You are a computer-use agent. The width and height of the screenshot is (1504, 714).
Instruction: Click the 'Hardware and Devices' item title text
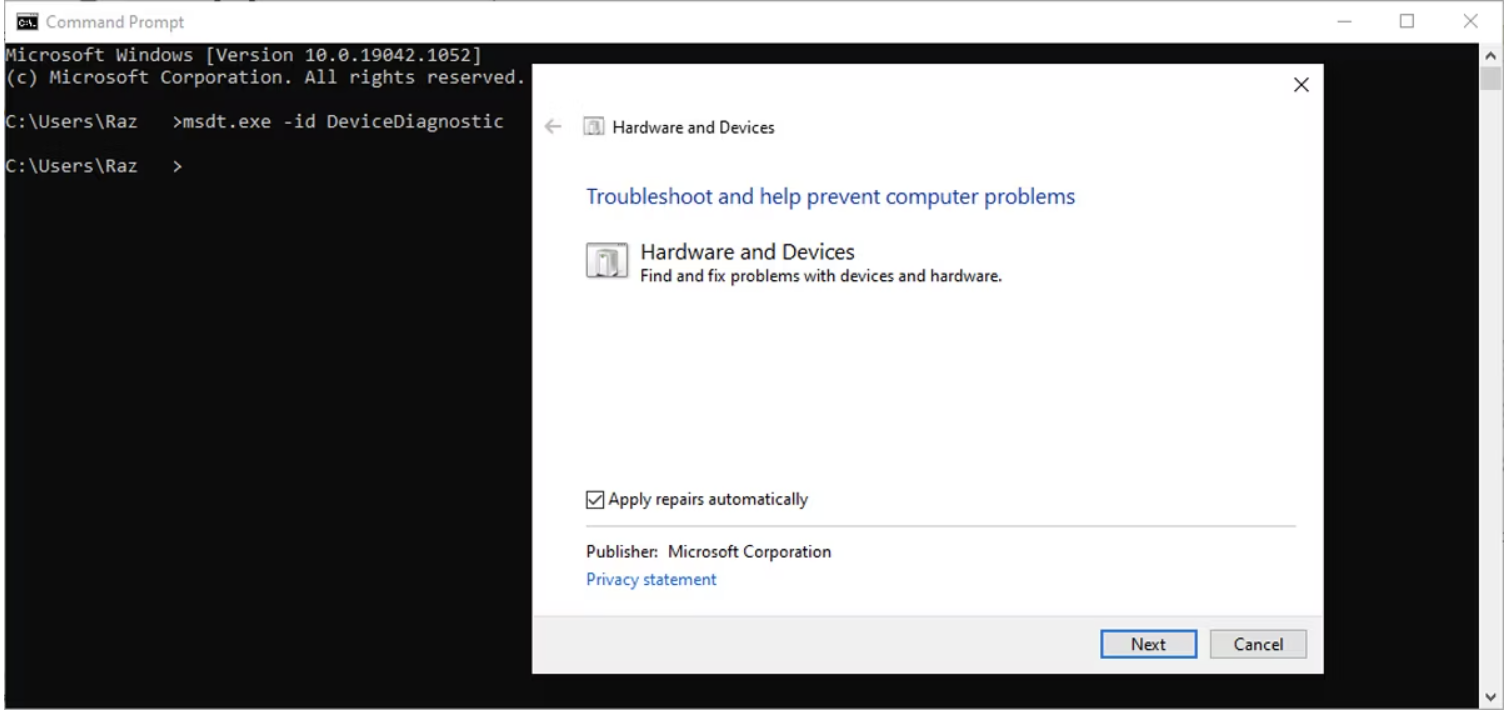747,252
